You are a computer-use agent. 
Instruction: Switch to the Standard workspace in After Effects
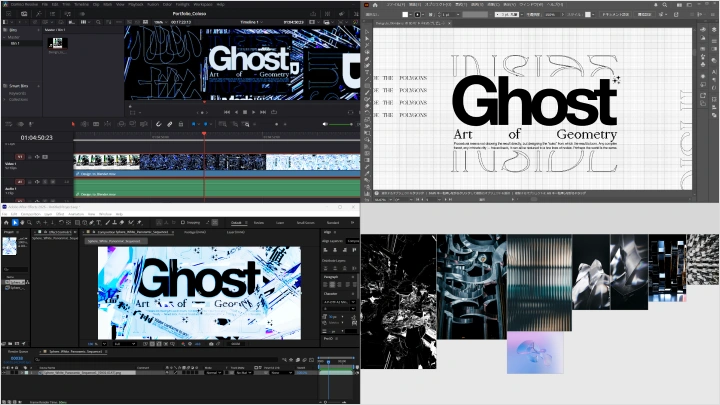click(333, 223)
